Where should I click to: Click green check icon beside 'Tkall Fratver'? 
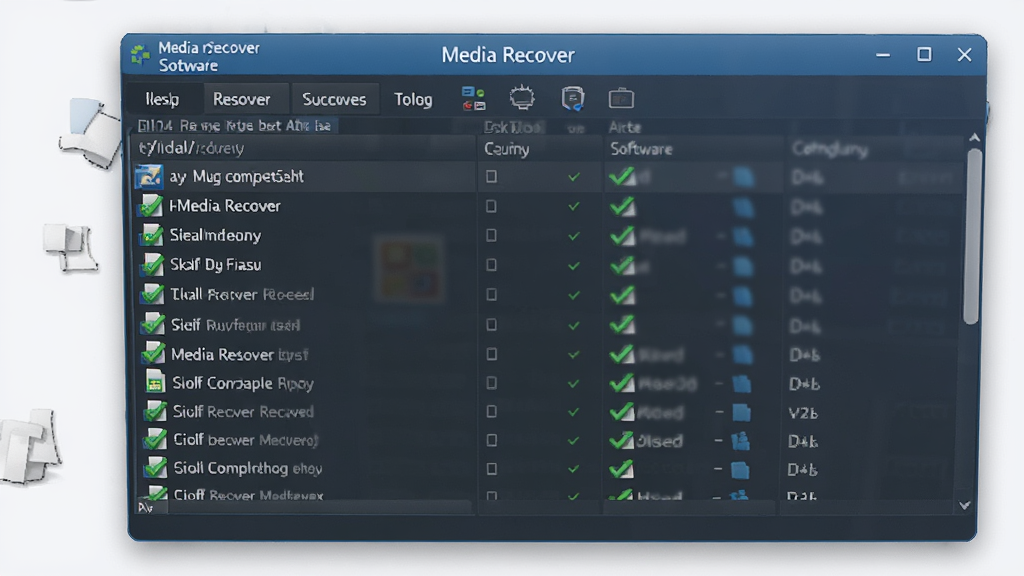coord(152,294)
